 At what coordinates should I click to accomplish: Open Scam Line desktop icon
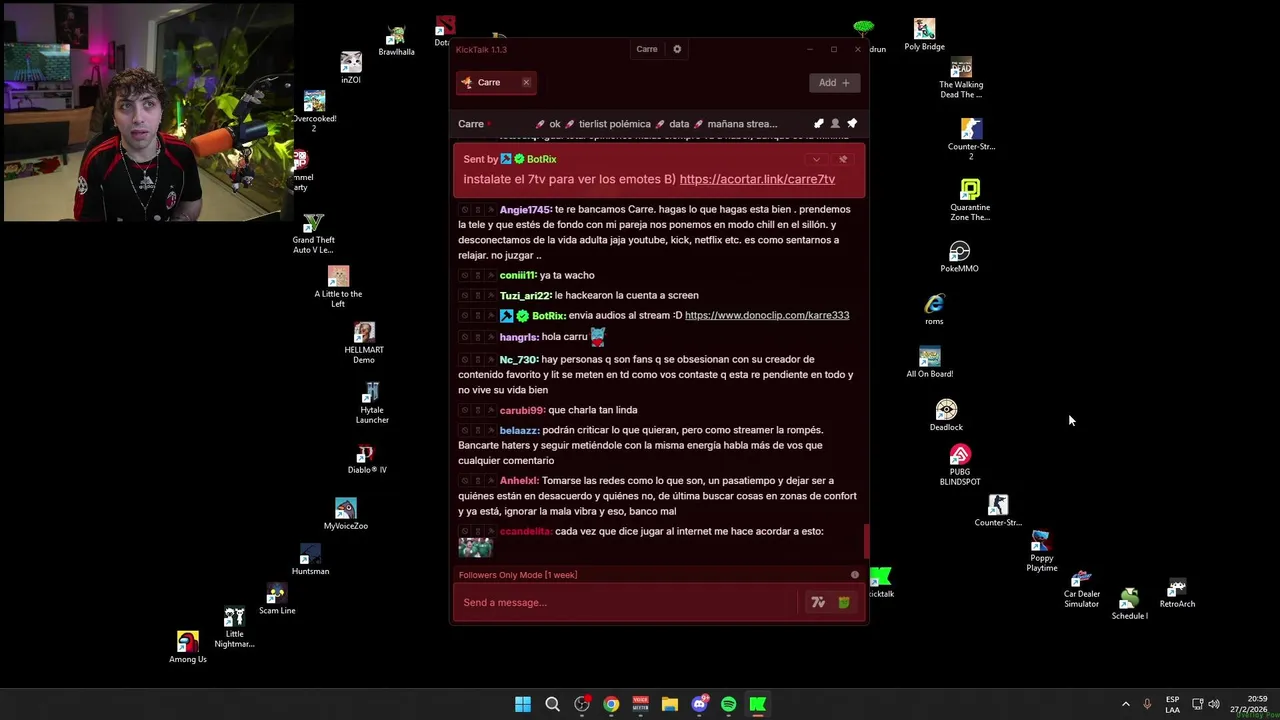[277, 600]
